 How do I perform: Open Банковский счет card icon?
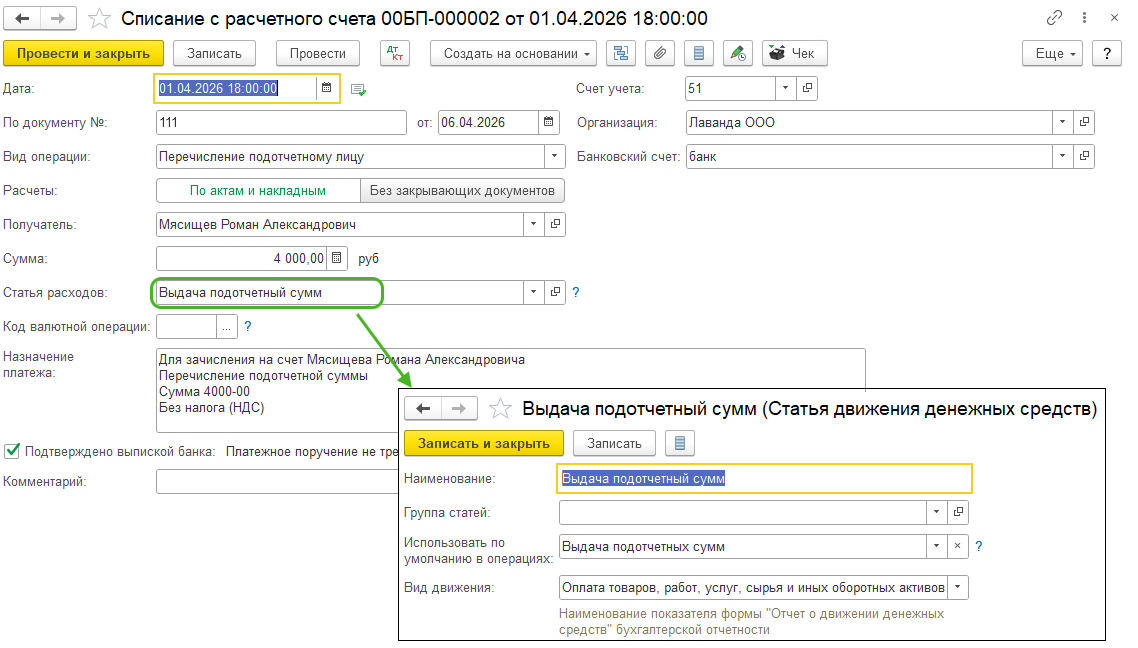pos(1084,156)
